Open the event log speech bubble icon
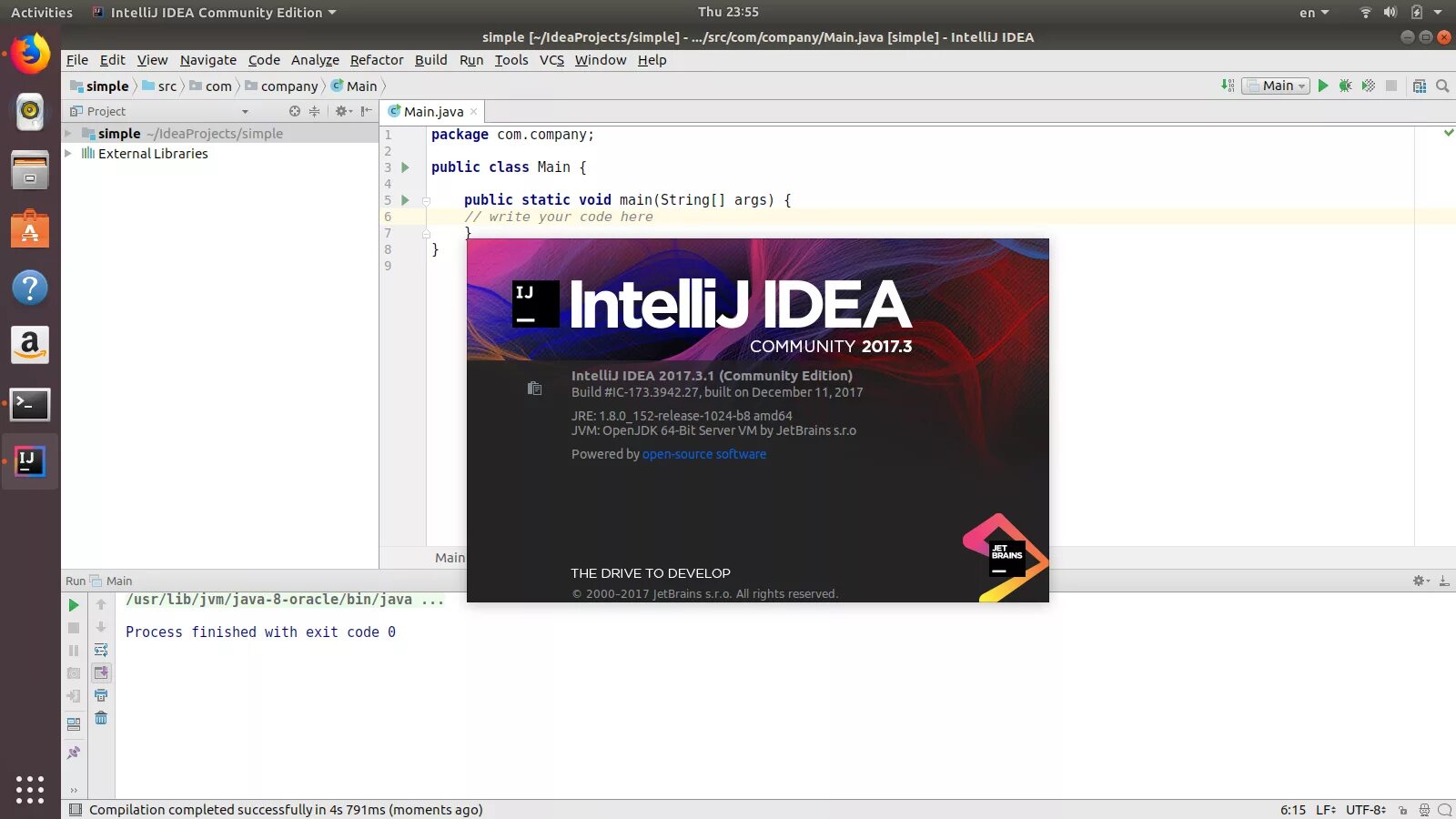This screenshot has width=1456, height=819. [x=1444, y=810]
